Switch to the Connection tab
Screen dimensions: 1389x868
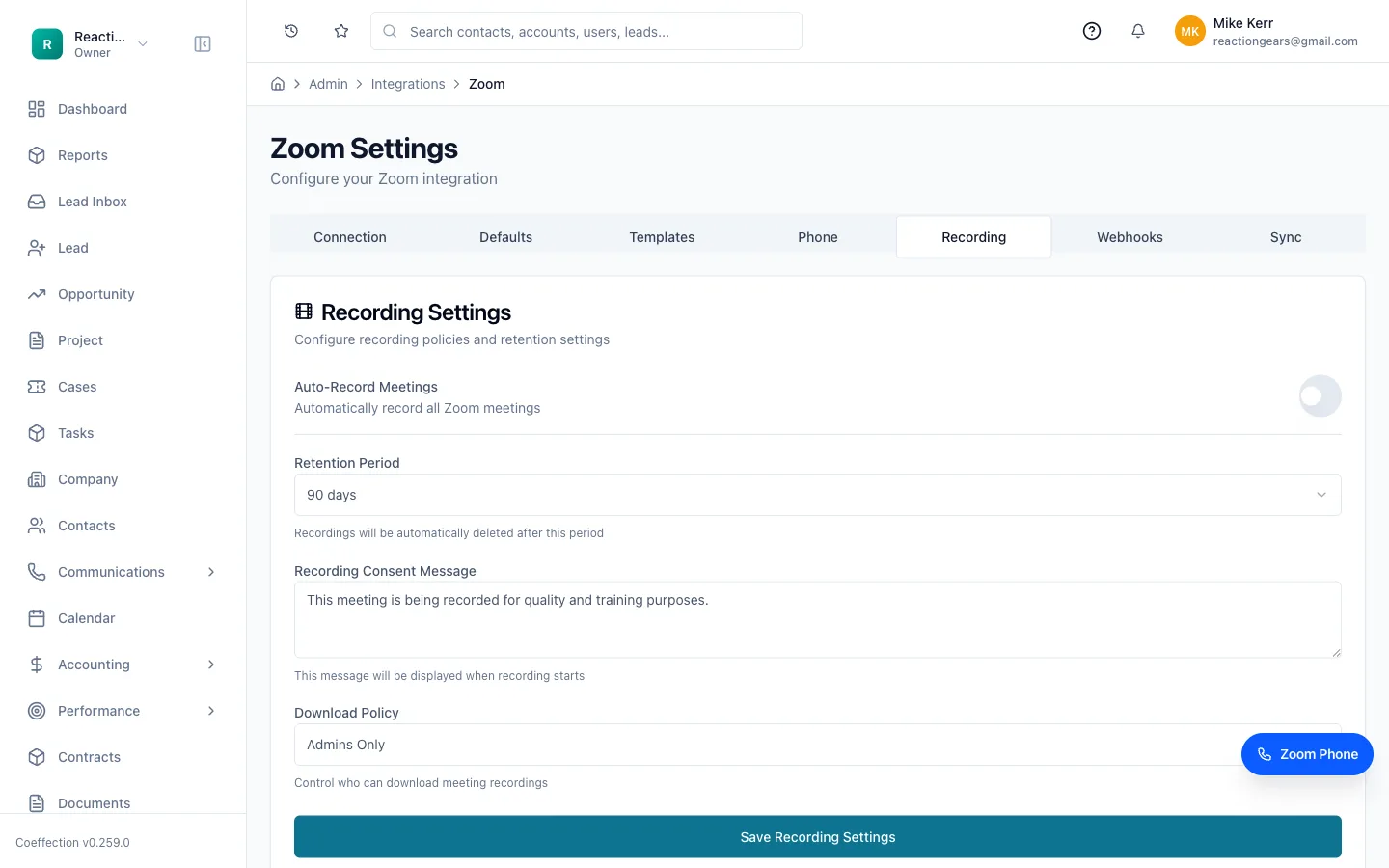click(350, 237)
